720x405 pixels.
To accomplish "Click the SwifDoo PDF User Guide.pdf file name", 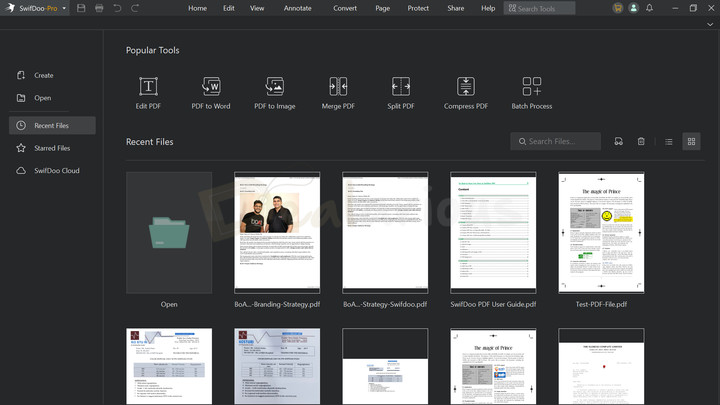I will (493, 304).
